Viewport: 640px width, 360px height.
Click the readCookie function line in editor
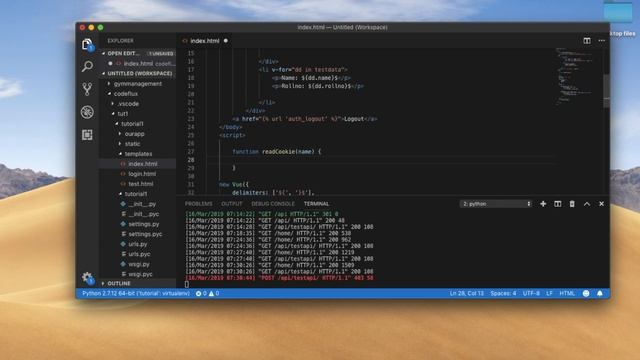point(277,151)
